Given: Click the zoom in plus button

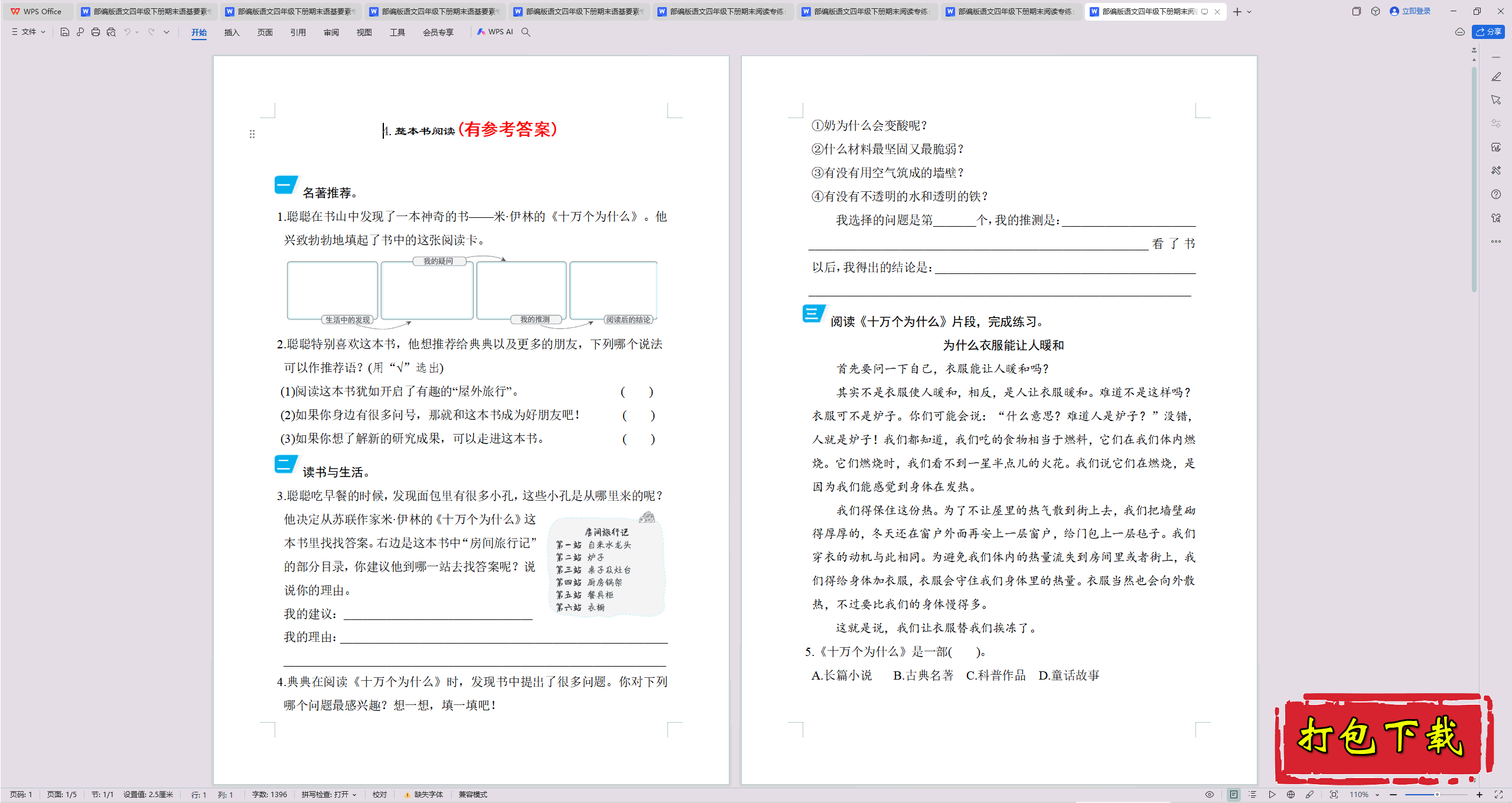Looking at the screenshot, I should 1480,795.
